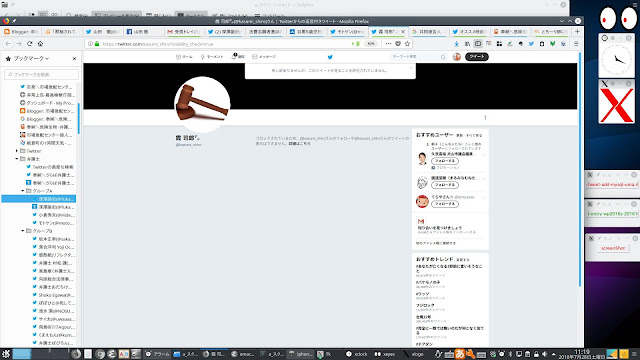Click 他のアドレス帳に接続する link
The height and width of the screenshot is (360, 640).
(436, 243)
